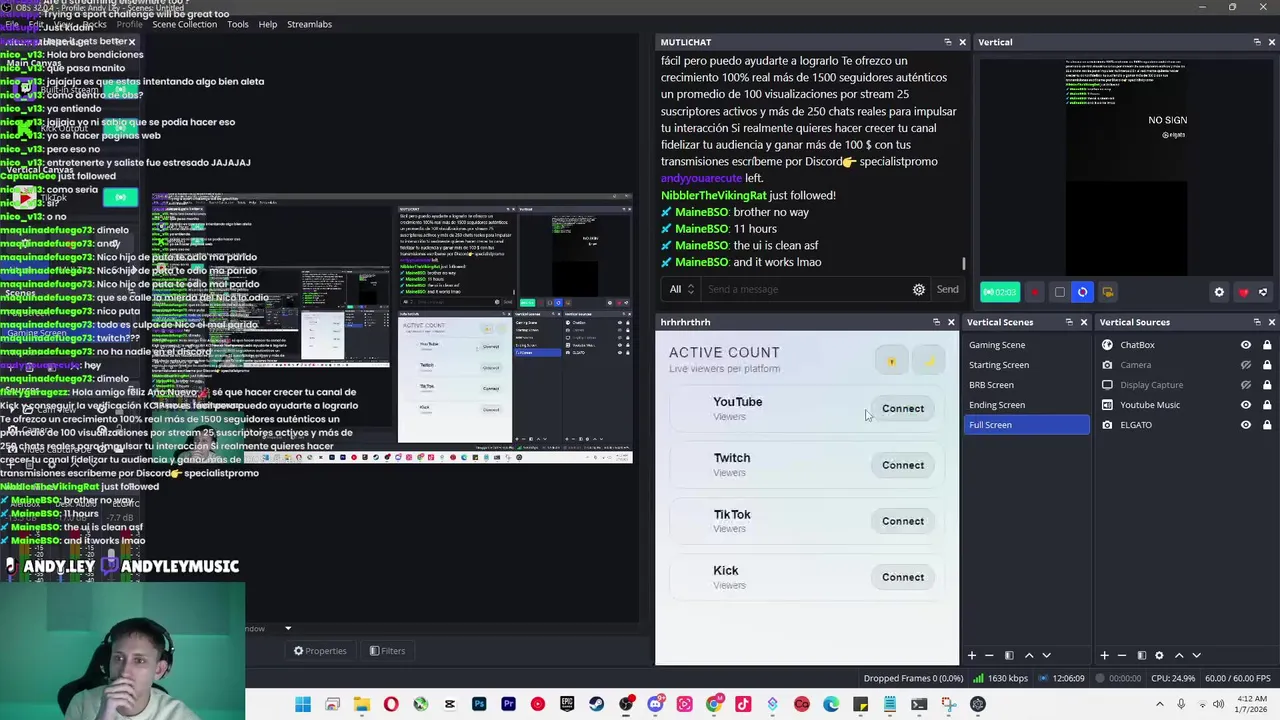
Task: Move vertical source down with arrow
Action: [1197, 655]
